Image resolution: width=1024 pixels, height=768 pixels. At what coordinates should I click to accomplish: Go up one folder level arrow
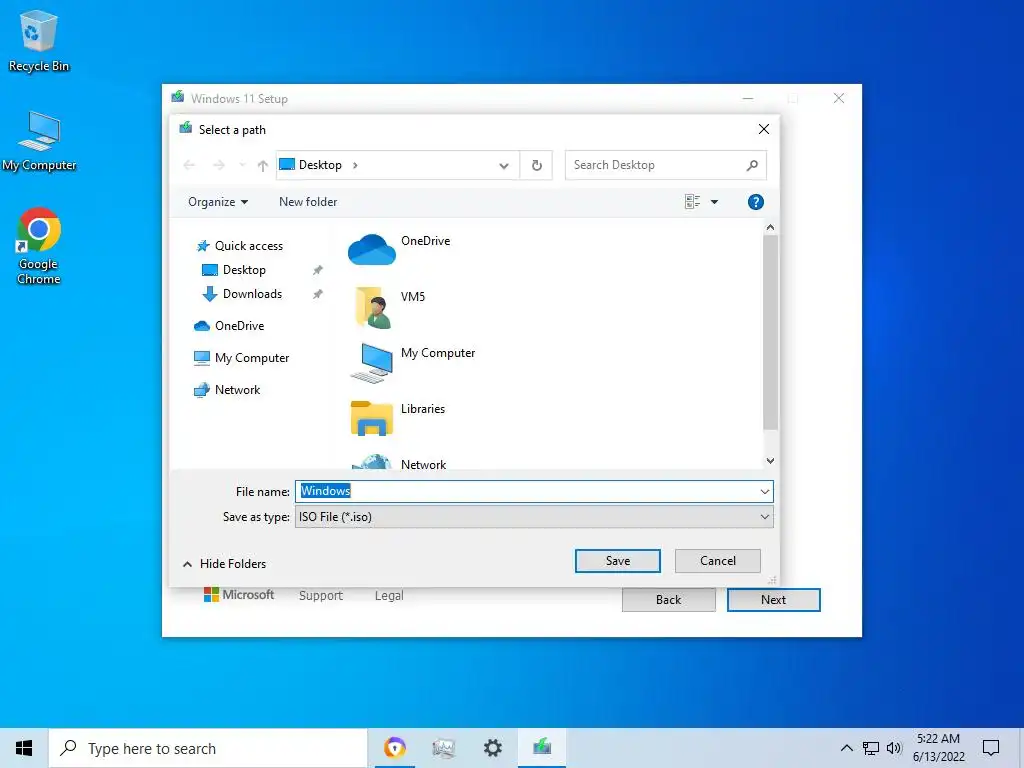click(x=263, y=165)
